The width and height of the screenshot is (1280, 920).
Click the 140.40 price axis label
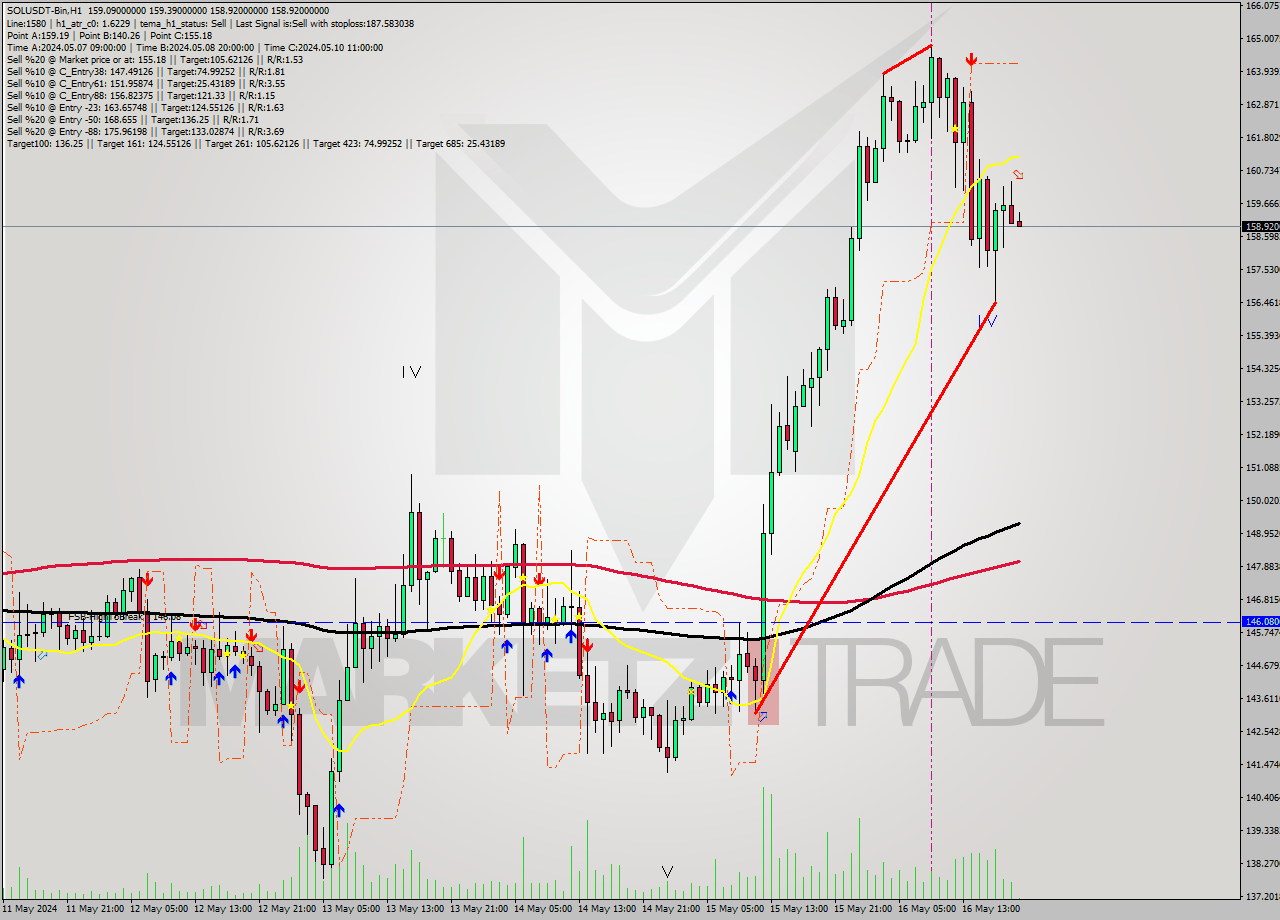(x=1261, y=797)
